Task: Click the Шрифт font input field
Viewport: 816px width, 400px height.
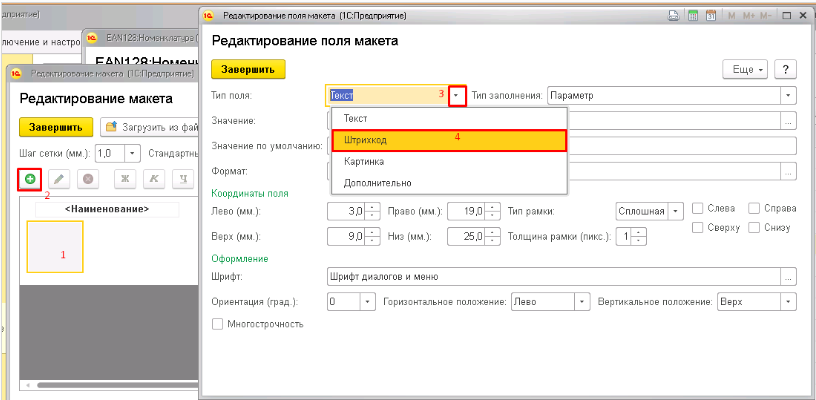Action: [553, 277]
